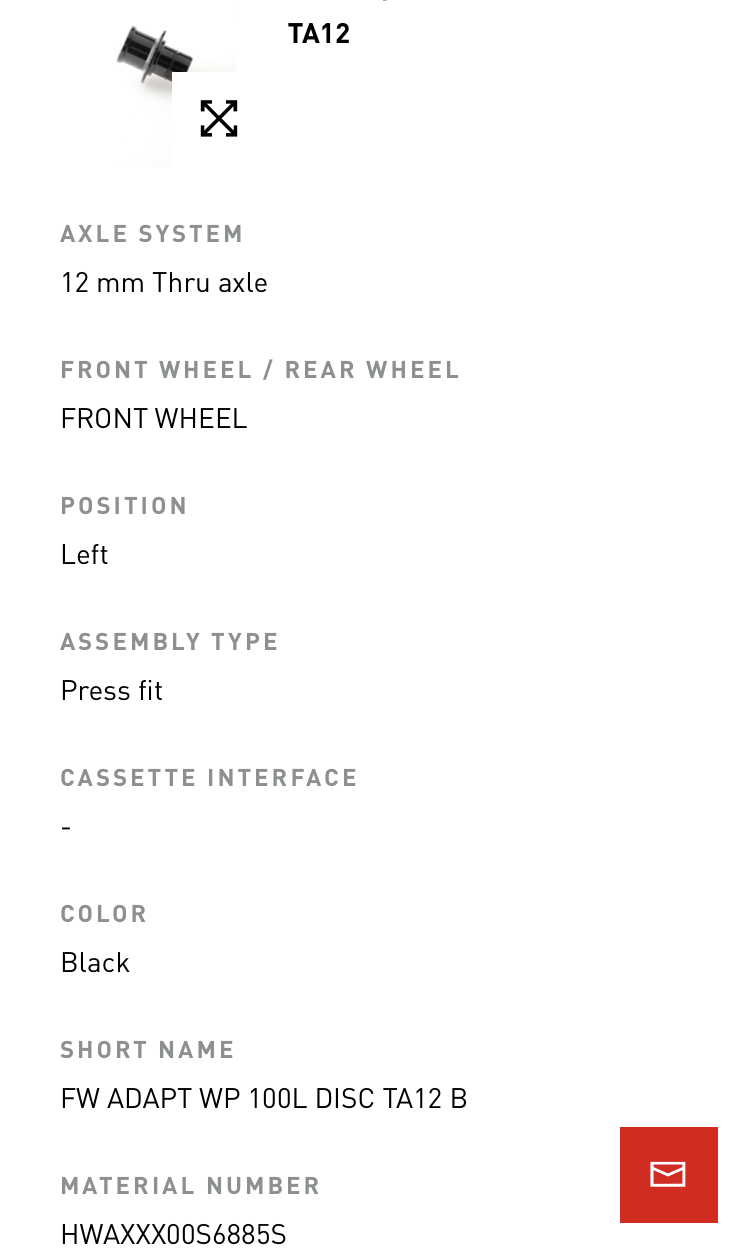The height and width of the screenshot is (1255, 750).
Task: Click the ASSEMBLY TYPE label
Action: (x=170, y=642)
